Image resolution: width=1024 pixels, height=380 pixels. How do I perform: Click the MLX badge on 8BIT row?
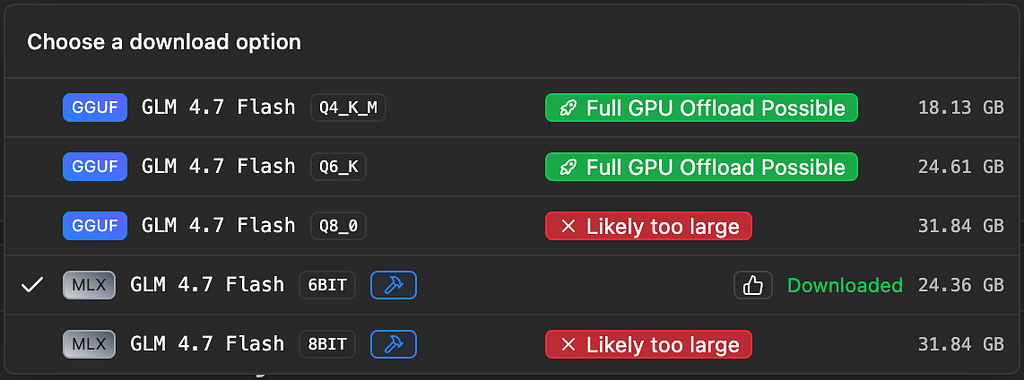point(89,344)
